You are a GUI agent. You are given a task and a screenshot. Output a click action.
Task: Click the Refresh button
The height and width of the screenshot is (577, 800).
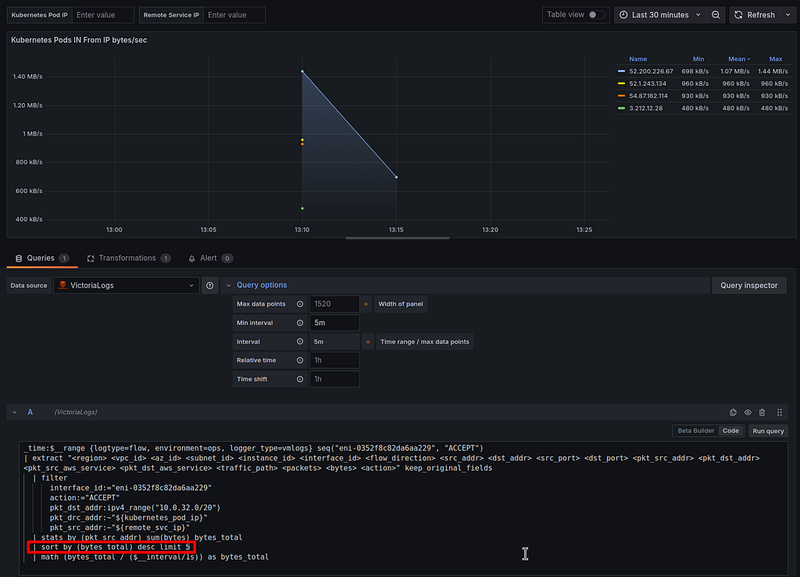(x=756, y=15)
